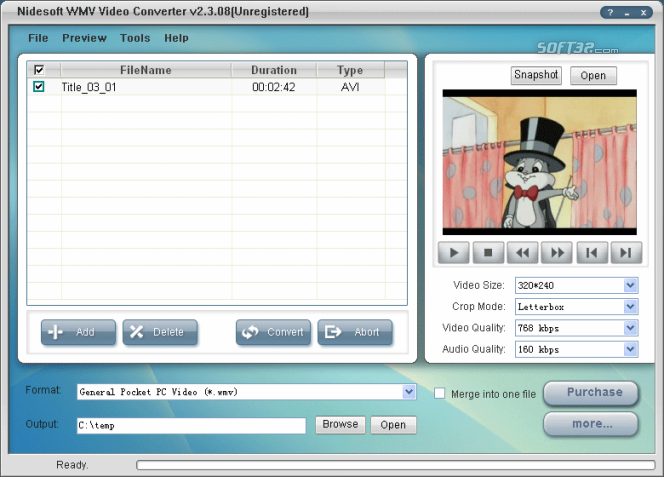Viewport: 664px width, 477px height.
Task: Click the AVI type cell
Action: pyautogui.click(x=350, y=87)
